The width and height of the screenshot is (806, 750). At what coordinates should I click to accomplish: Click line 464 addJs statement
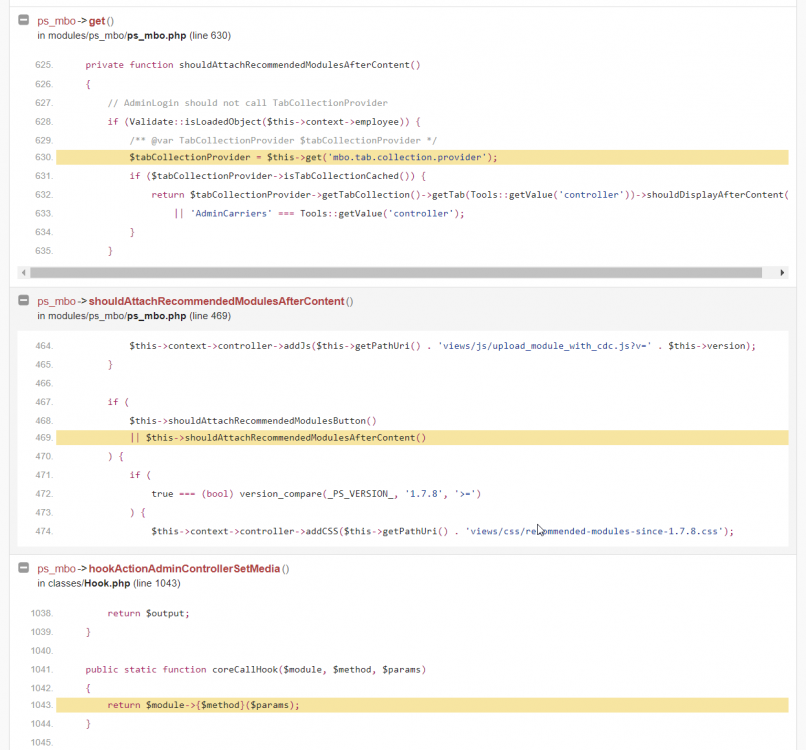(x=443, y=346)
